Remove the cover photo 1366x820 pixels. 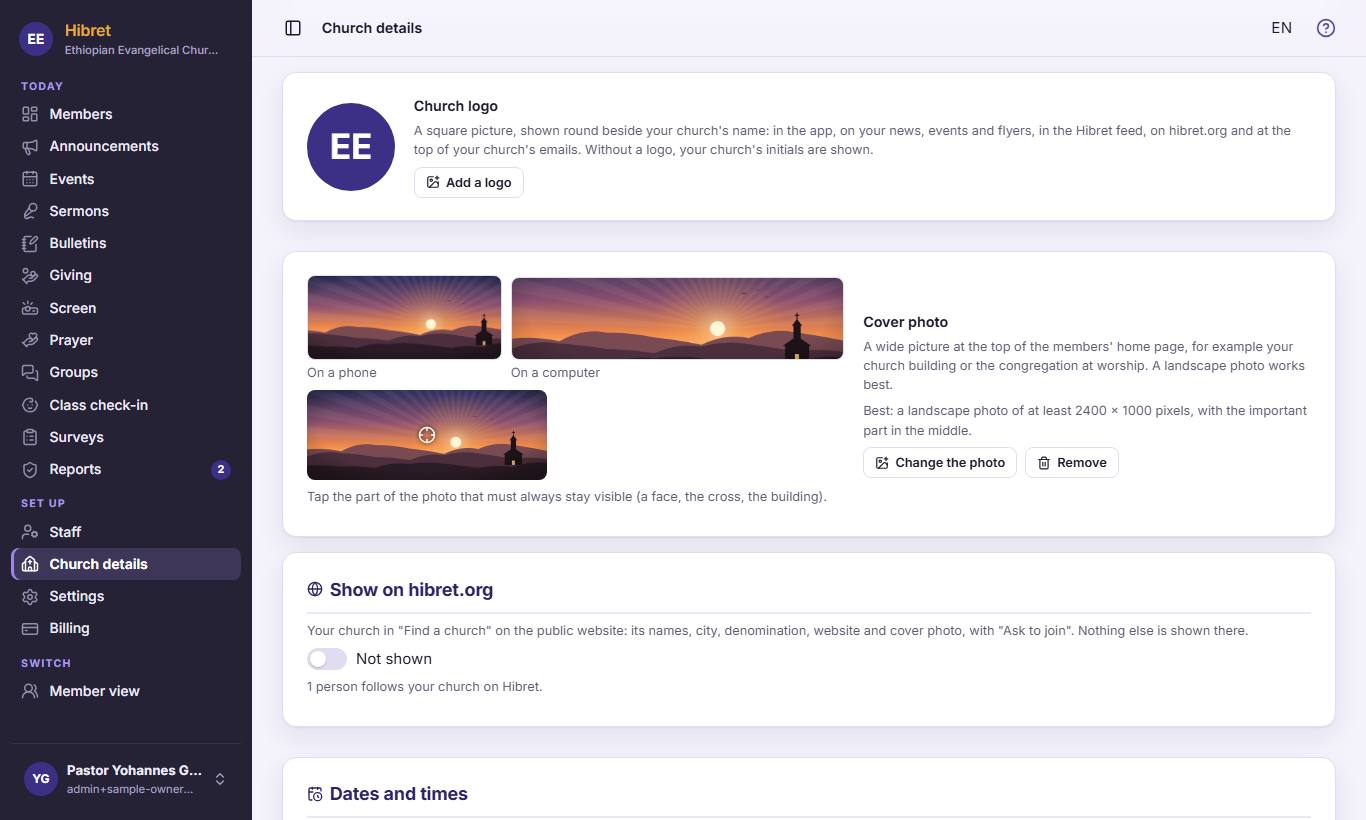(1072, 463)
